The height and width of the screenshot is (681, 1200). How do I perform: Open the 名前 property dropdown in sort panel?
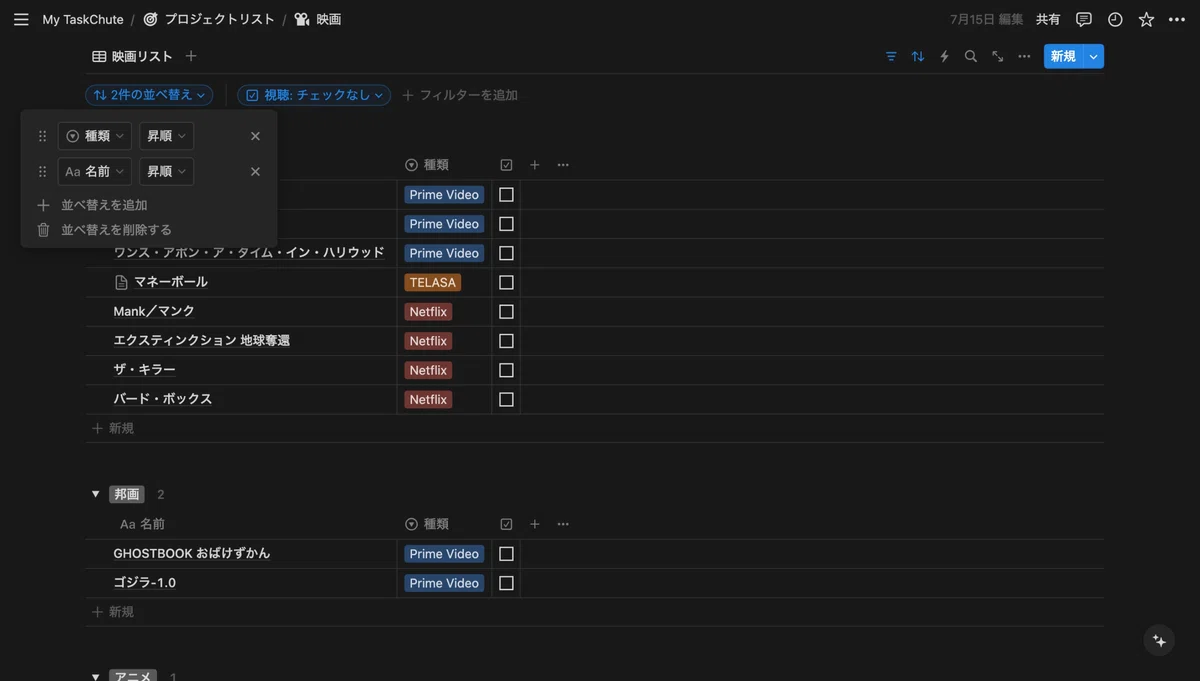click(x=94, y=172)
